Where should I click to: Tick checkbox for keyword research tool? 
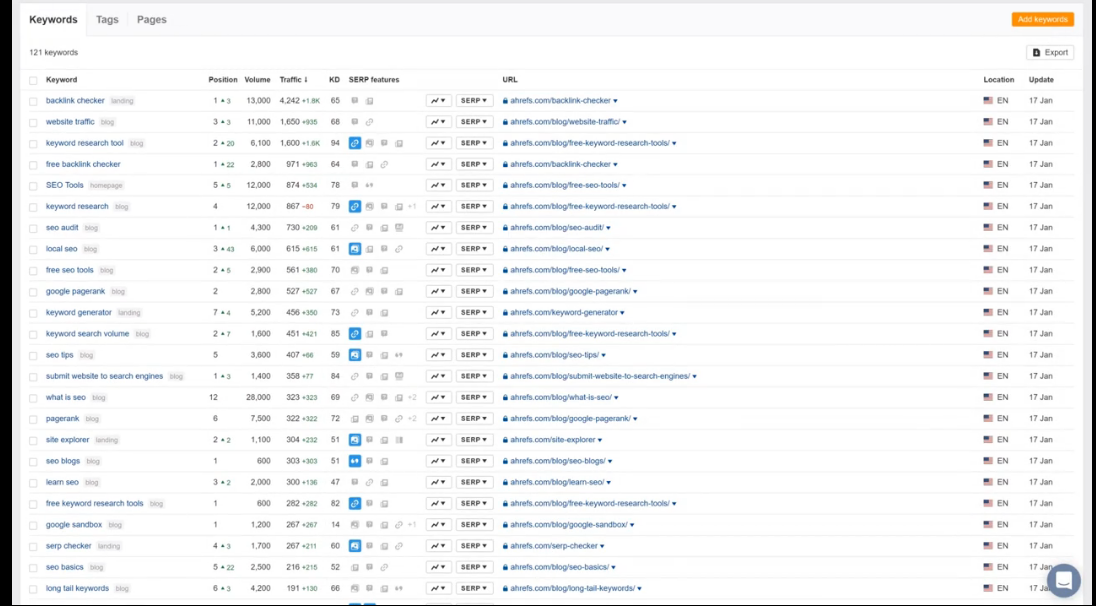[33, 144]
